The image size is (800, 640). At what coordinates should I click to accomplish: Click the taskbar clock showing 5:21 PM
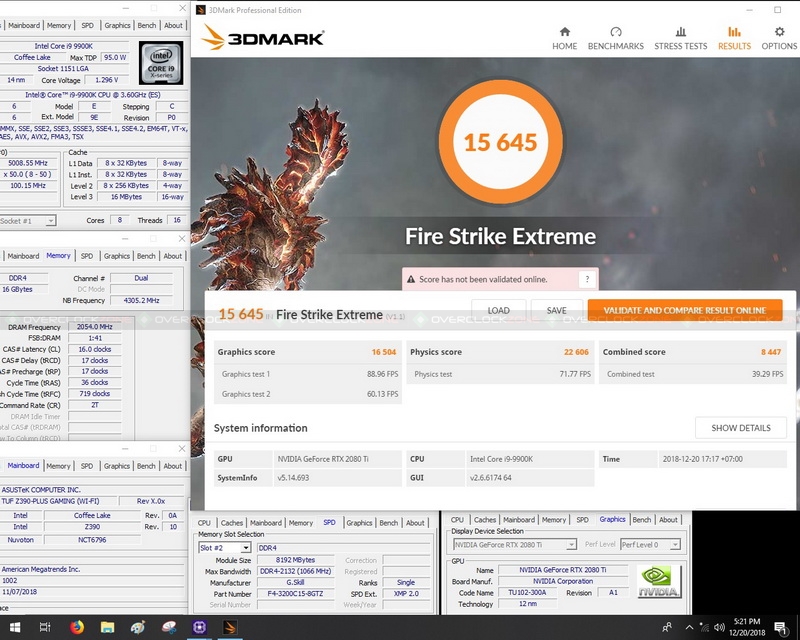[747, 627]
